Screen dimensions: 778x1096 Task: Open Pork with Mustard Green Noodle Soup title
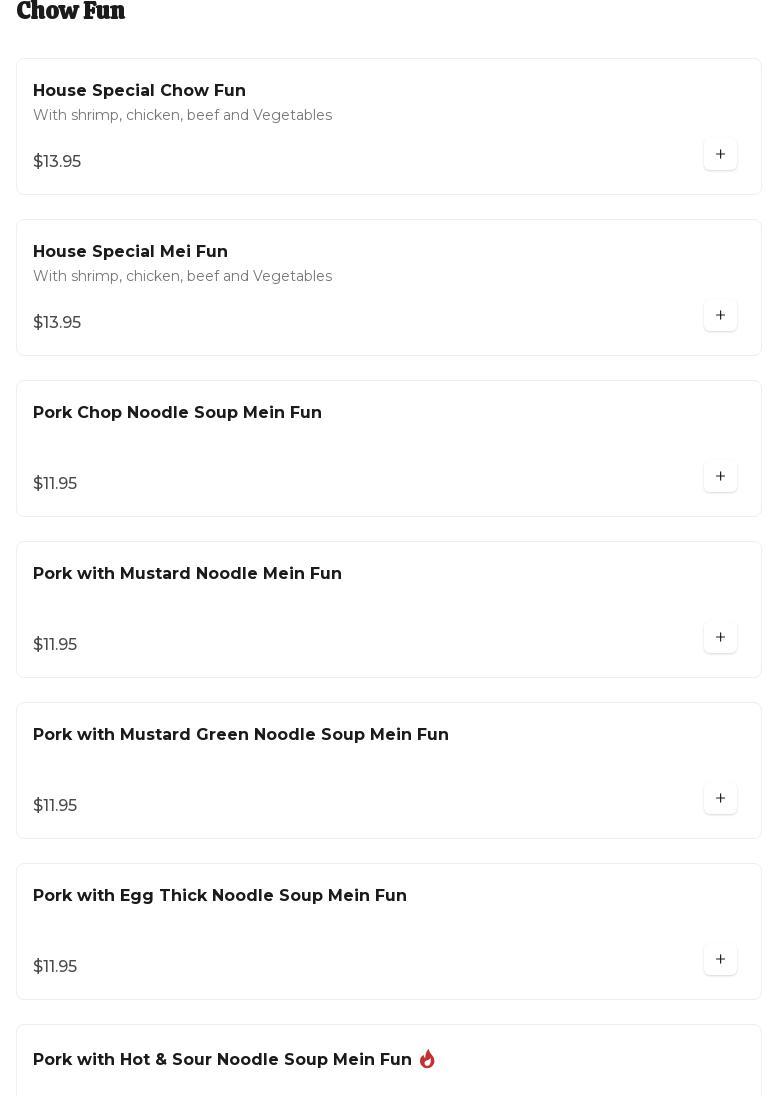point(240,735)
